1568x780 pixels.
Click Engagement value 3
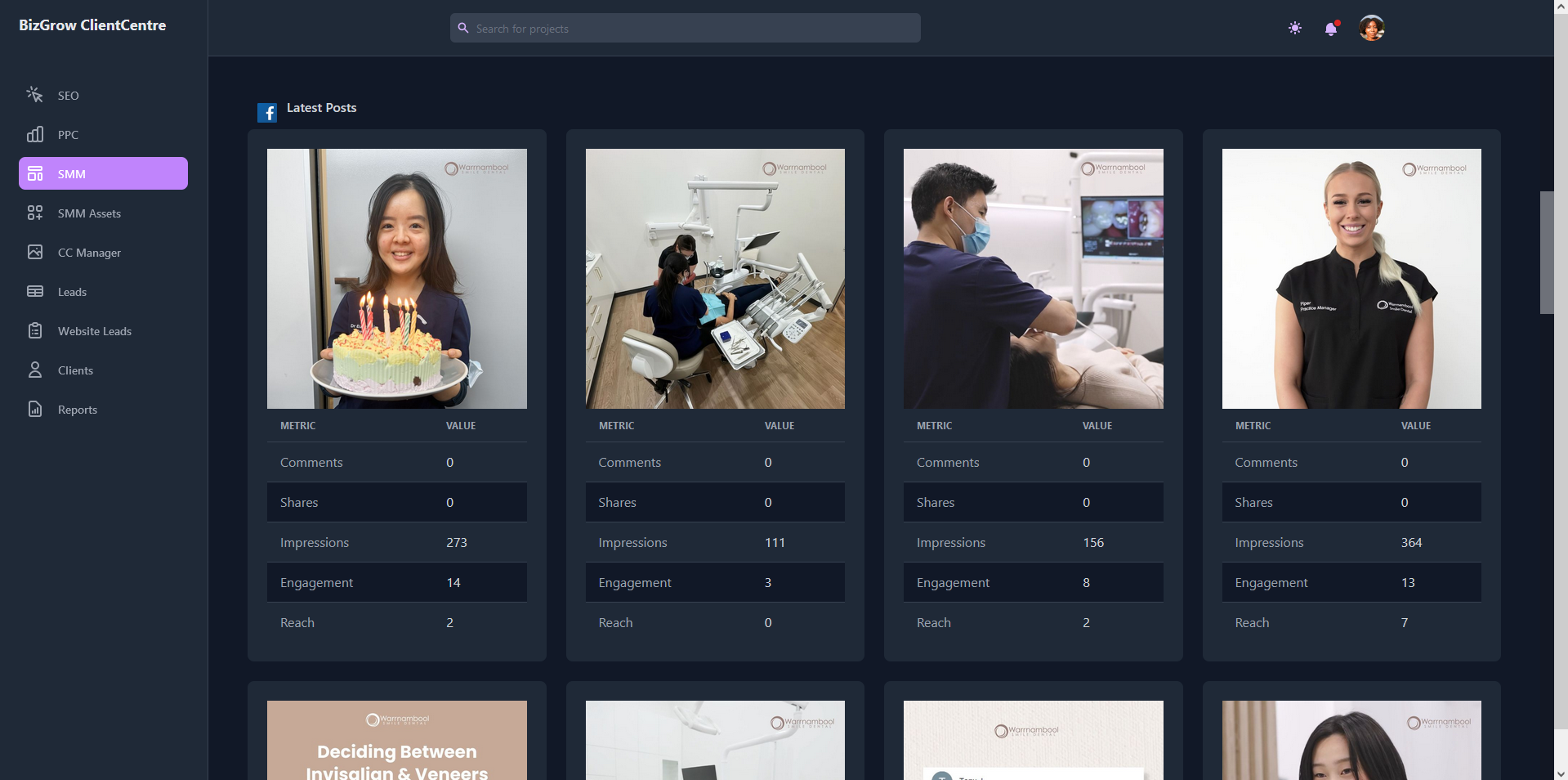pos(768,582)
